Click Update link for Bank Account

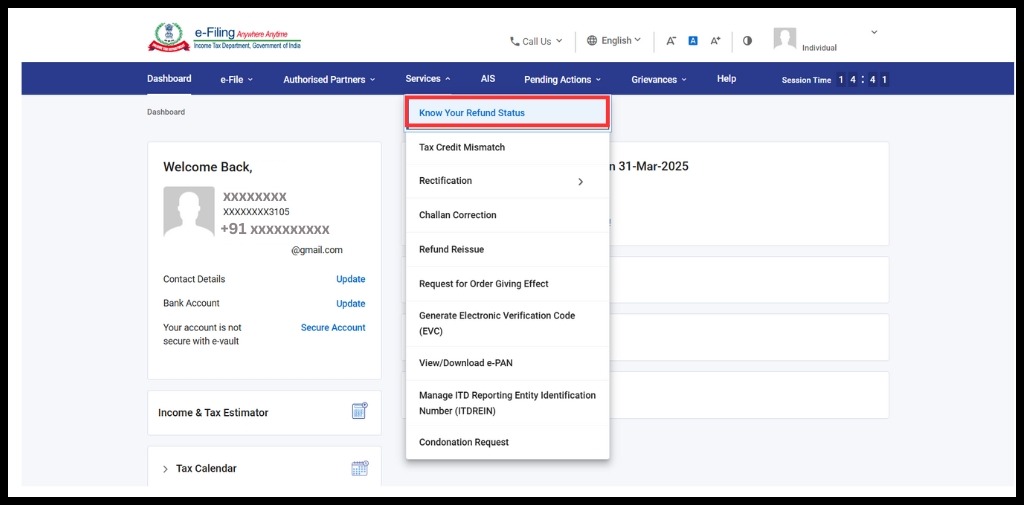pos(351,303)
